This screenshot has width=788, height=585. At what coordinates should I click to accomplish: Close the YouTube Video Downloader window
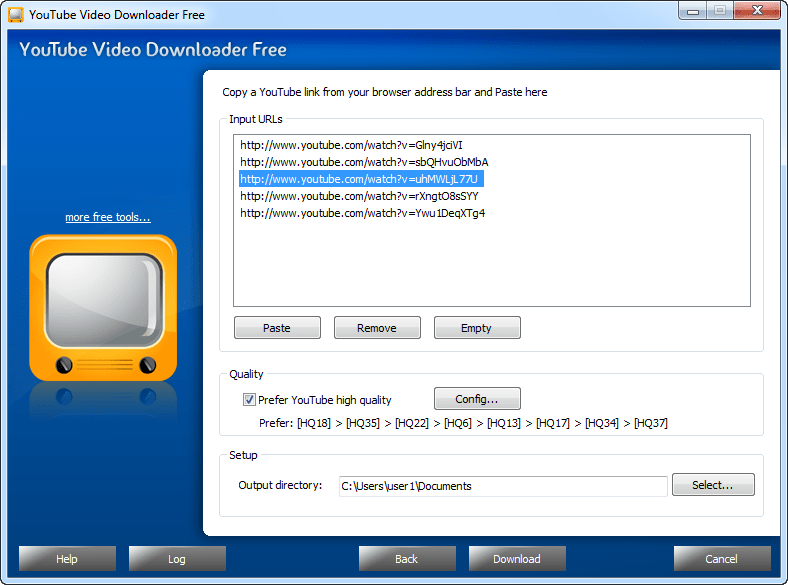(x=757, y=11)
